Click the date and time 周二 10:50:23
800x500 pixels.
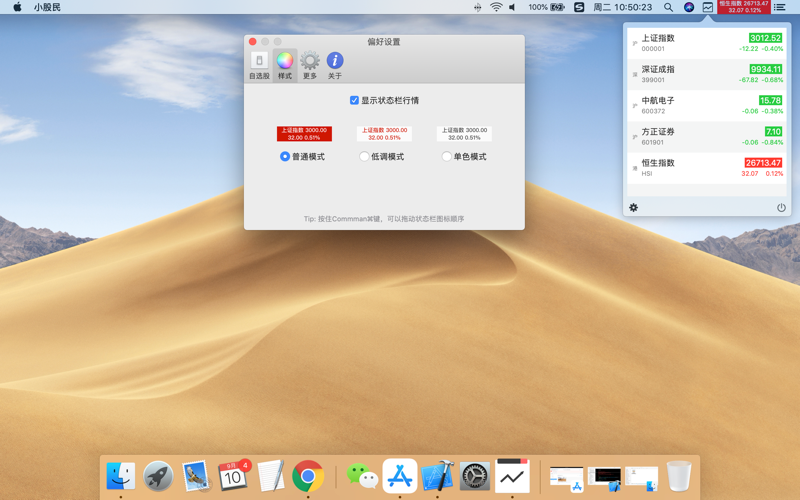coord(622,7)
